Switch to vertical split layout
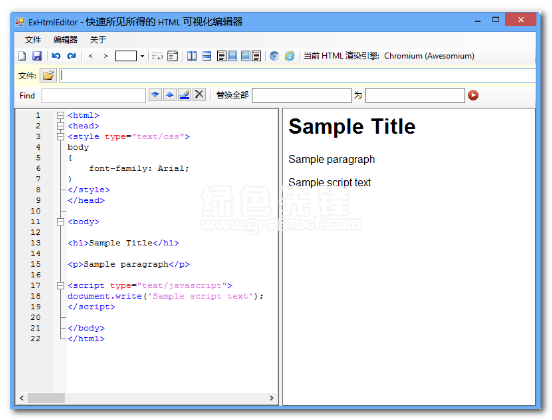552x420 pixels. click(192, 56)
